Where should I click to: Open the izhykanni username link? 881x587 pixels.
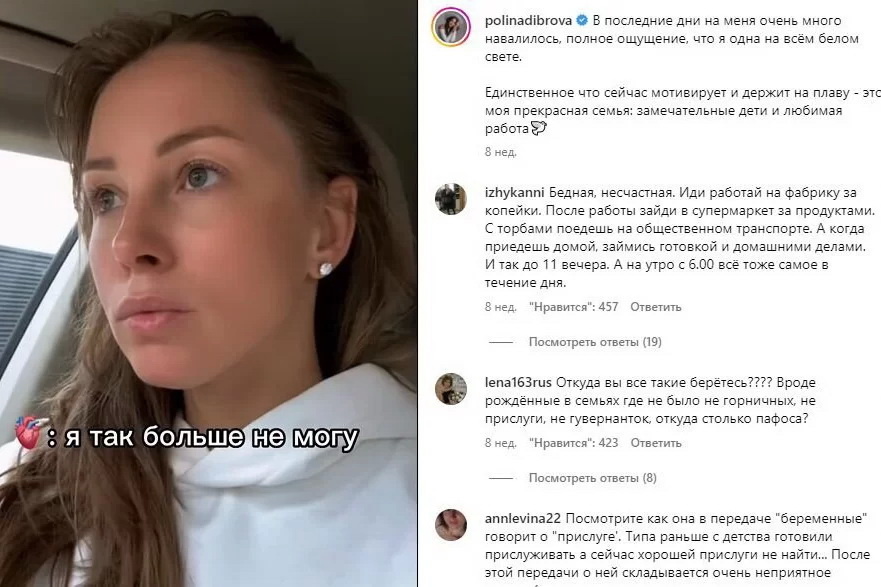pos(514,193)
